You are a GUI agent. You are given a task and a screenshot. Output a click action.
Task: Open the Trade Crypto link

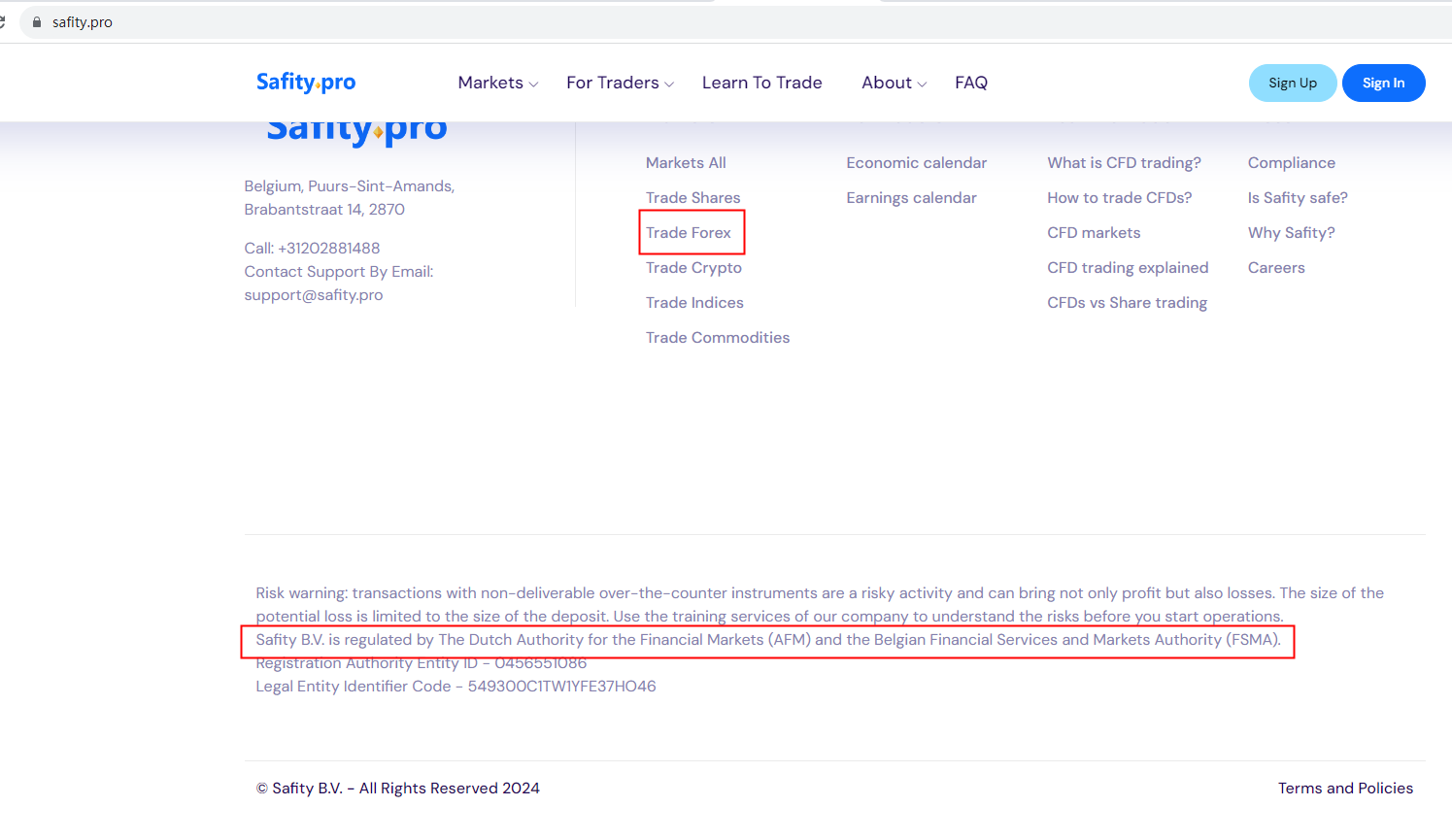tap(694, 268)
